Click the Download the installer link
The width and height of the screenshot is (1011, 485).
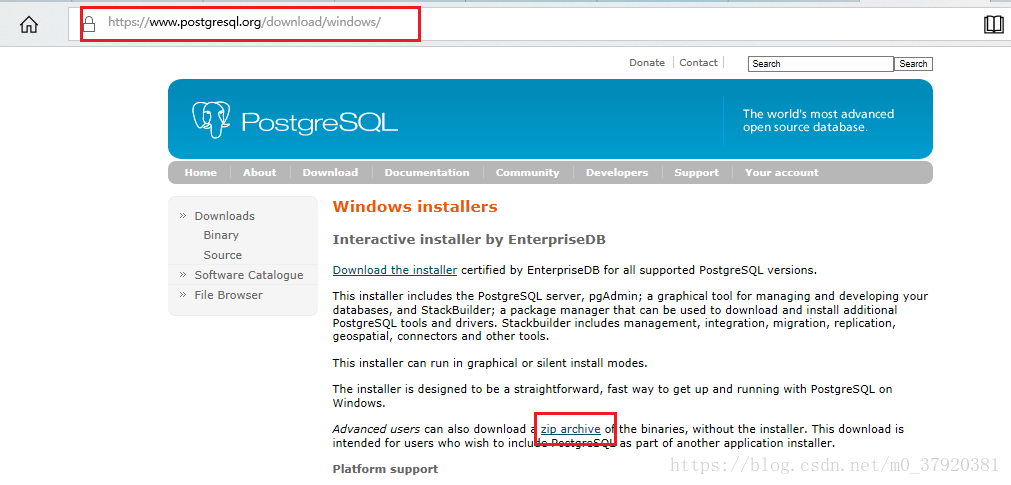click(x=395, y=270)
